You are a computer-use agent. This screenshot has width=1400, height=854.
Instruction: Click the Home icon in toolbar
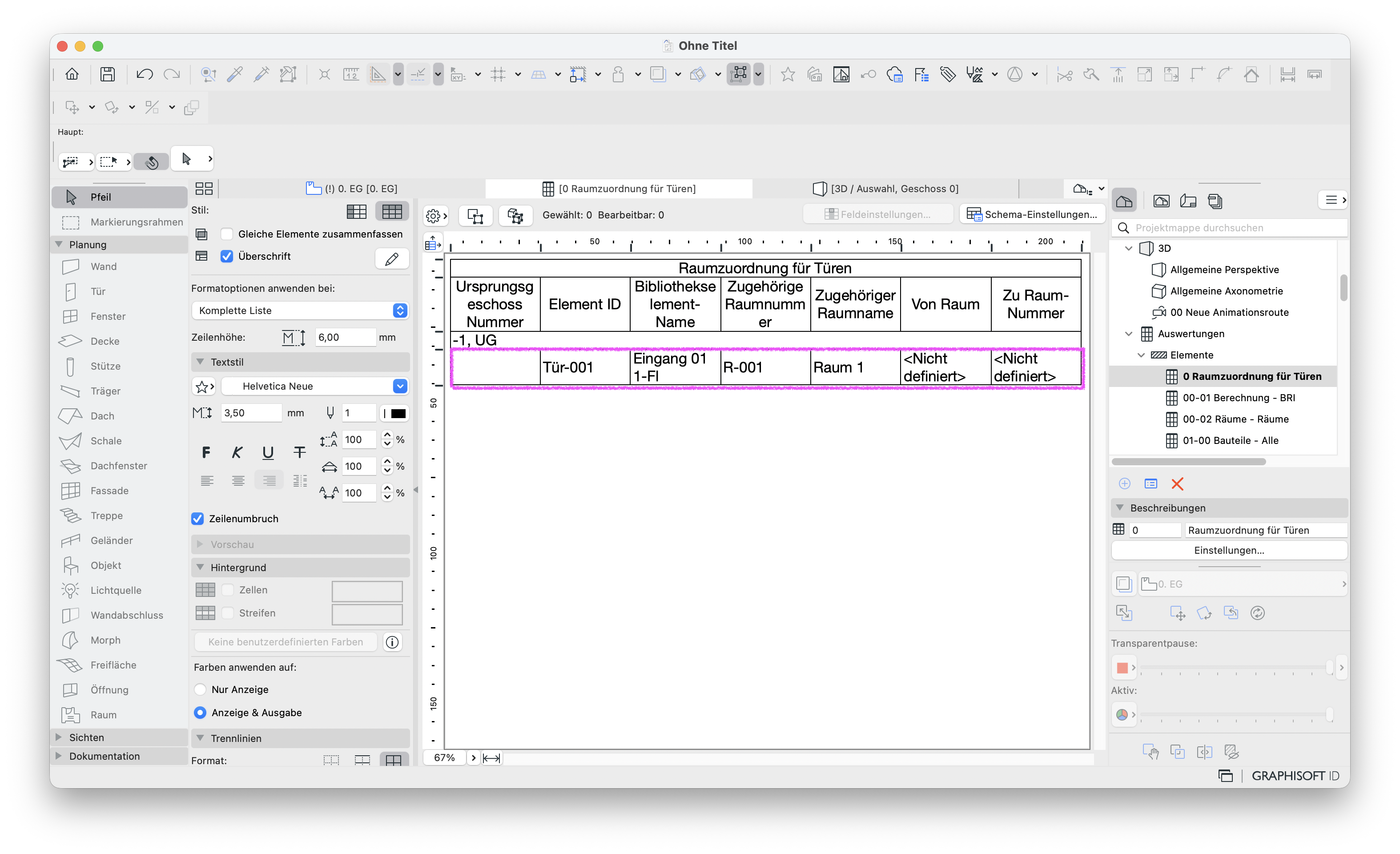click(x=72, y=74)
